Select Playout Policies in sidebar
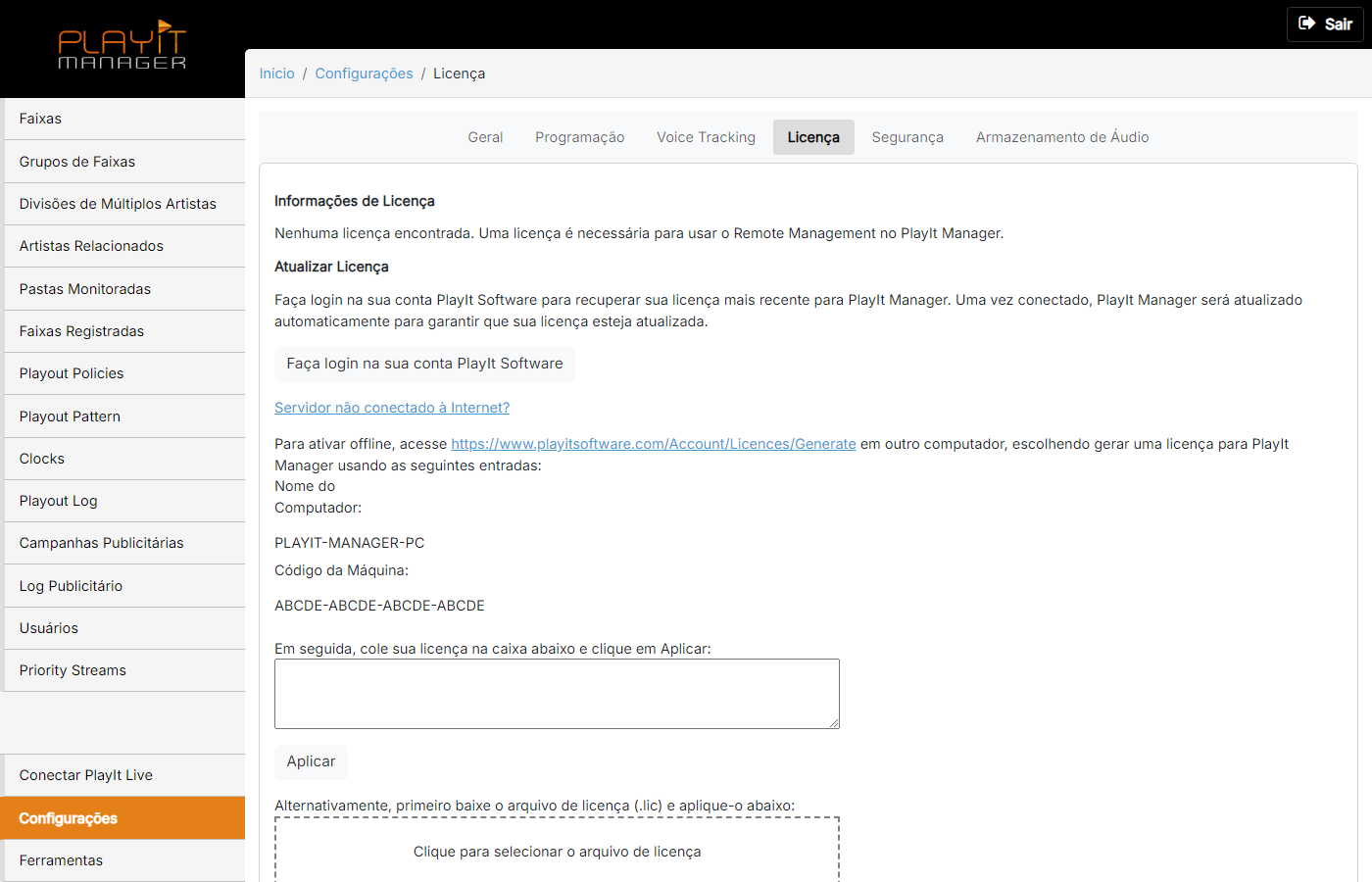This screenshot has width=1372, height=882. (x=124, y=373)
